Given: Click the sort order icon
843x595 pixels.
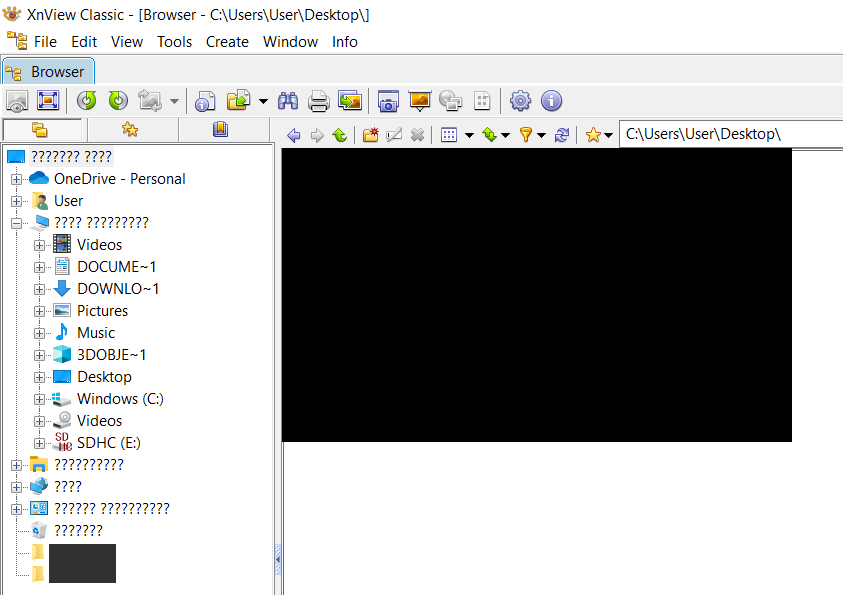Looking at the screenshot, I should [489, 135].
